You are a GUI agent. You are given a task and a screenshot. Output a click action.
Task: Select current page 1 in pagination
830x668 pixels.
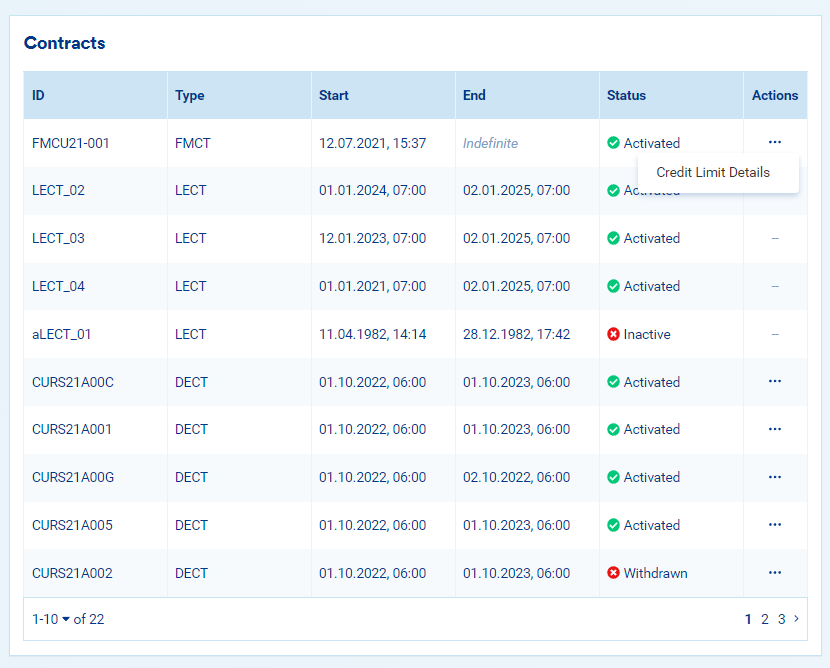pos(748,619)
